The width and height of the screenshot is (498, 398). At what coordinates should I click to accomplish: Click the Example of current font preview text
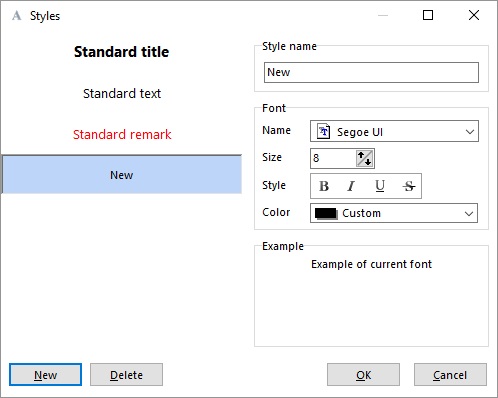click(371, 264)
